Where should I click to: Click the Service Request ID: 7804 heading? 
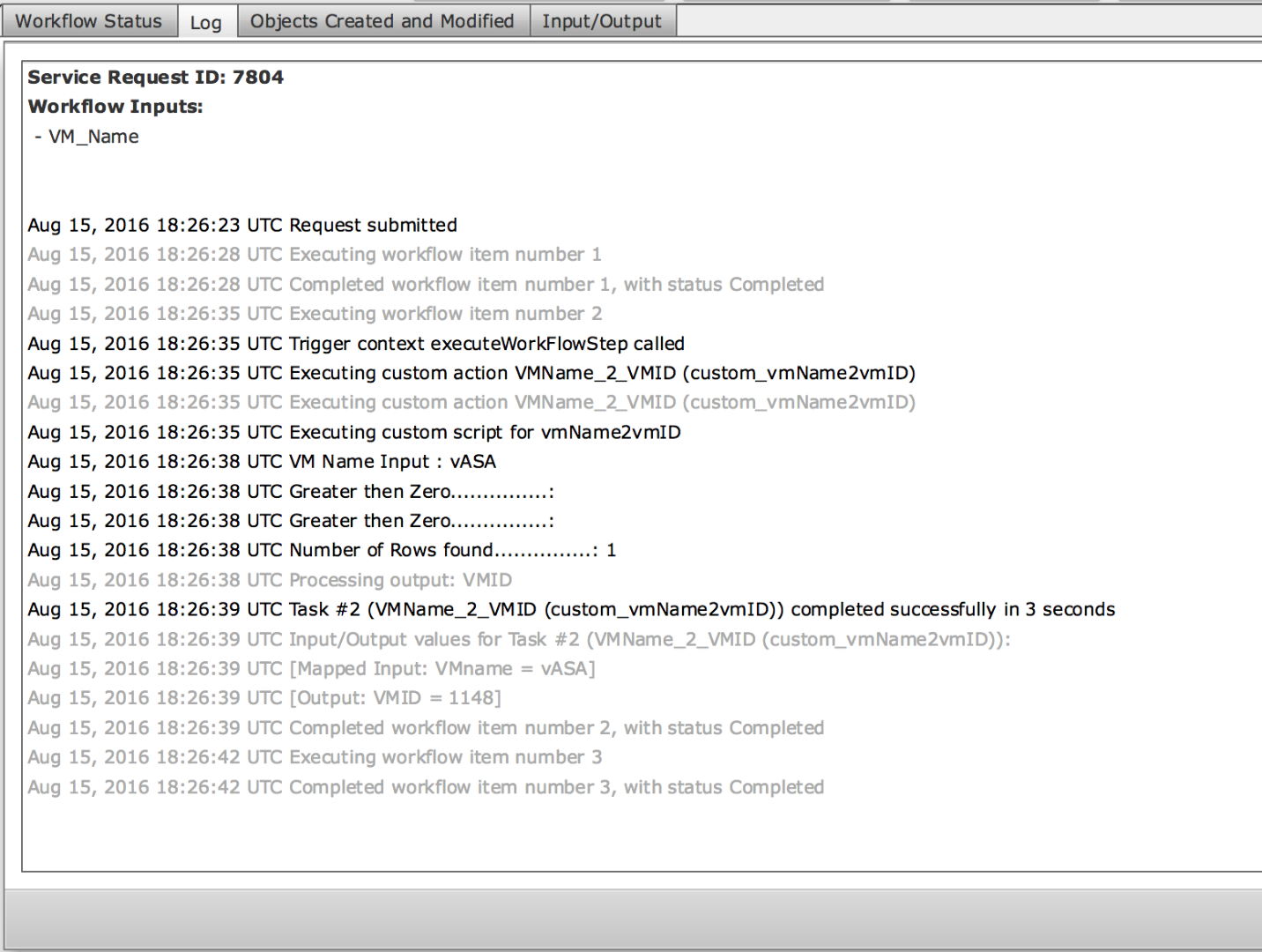click(156, 77)
